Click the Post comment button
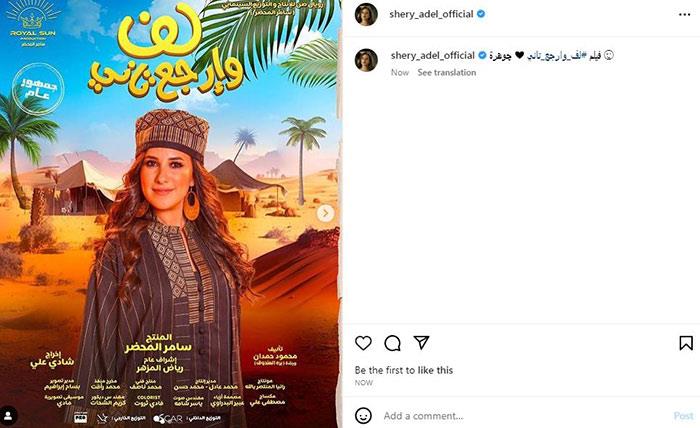This screenshot has height=428, width=700. pyautogui.click(x=683, y=416)
